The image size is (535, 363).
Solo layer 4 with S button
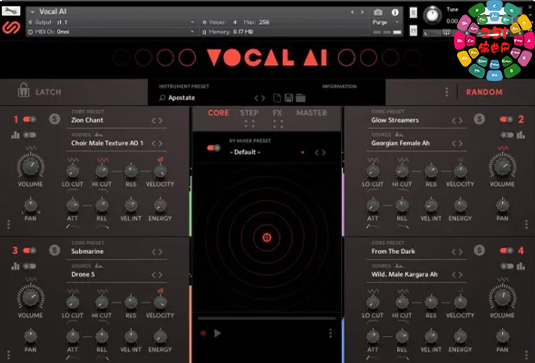click(479, 250)
